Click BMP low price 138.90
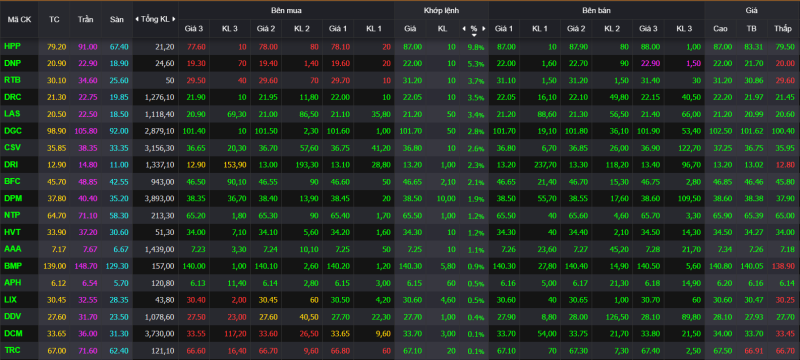 pos(783,266)
